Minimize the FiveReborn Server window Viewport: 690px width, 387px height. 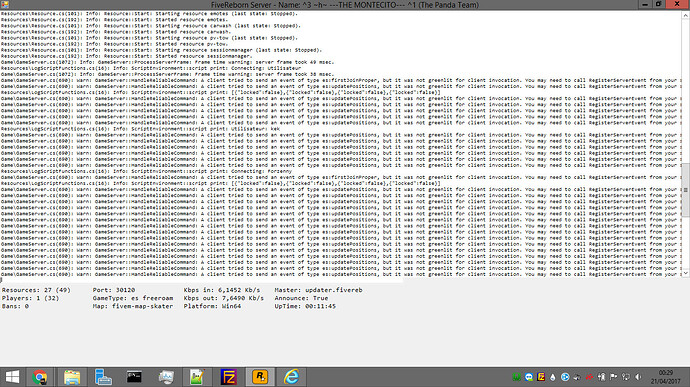tap(645, 4)
